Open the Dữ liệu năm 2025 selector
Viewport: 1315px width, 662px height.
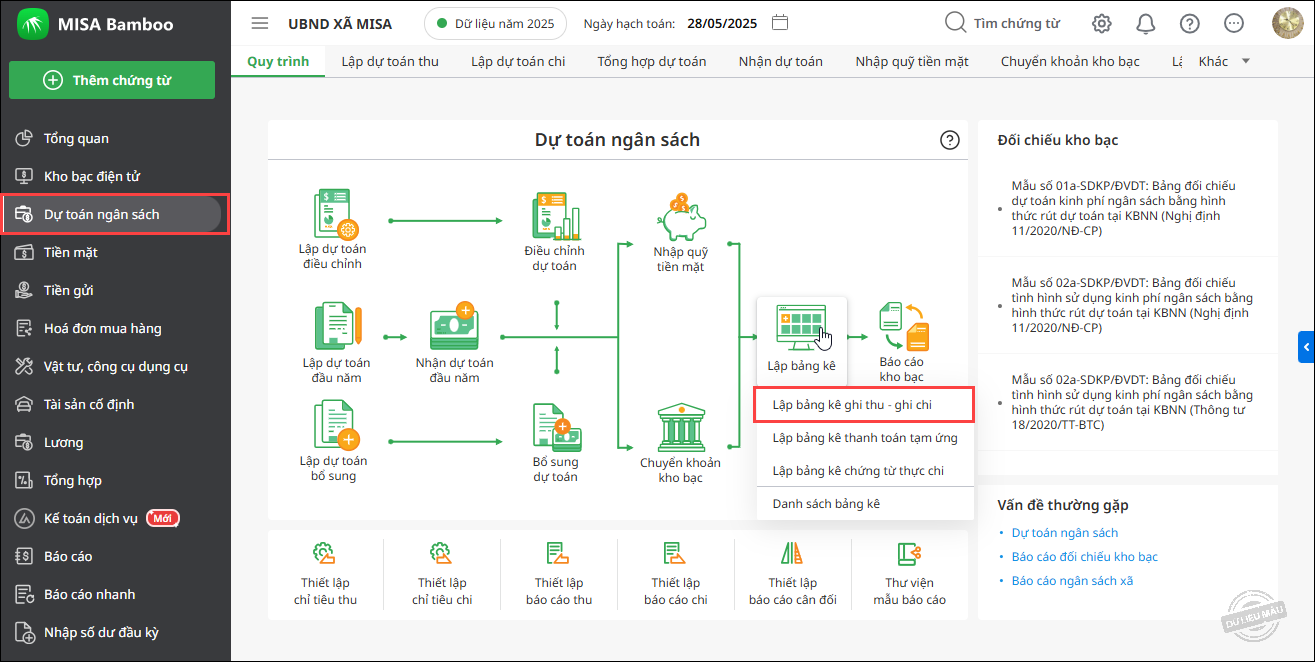[x=495, y=23]
